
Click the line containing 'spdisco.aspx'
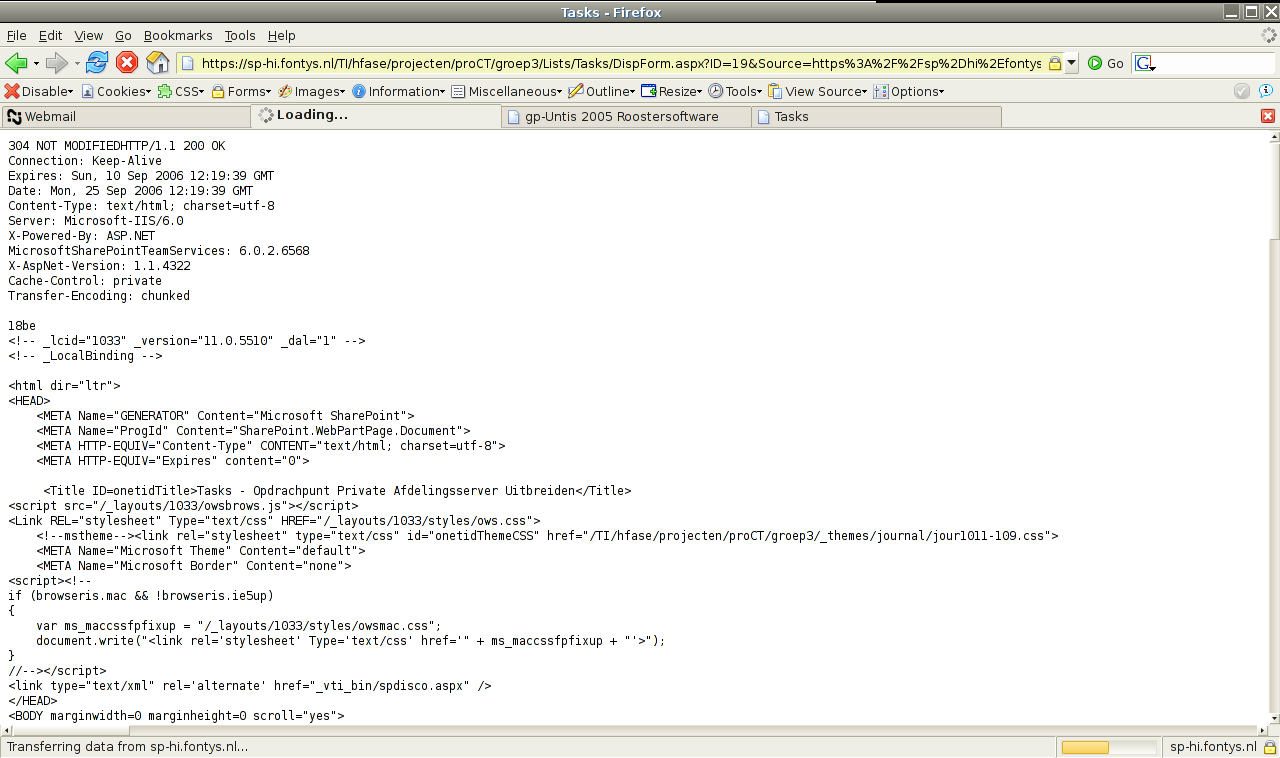point(250,686)
